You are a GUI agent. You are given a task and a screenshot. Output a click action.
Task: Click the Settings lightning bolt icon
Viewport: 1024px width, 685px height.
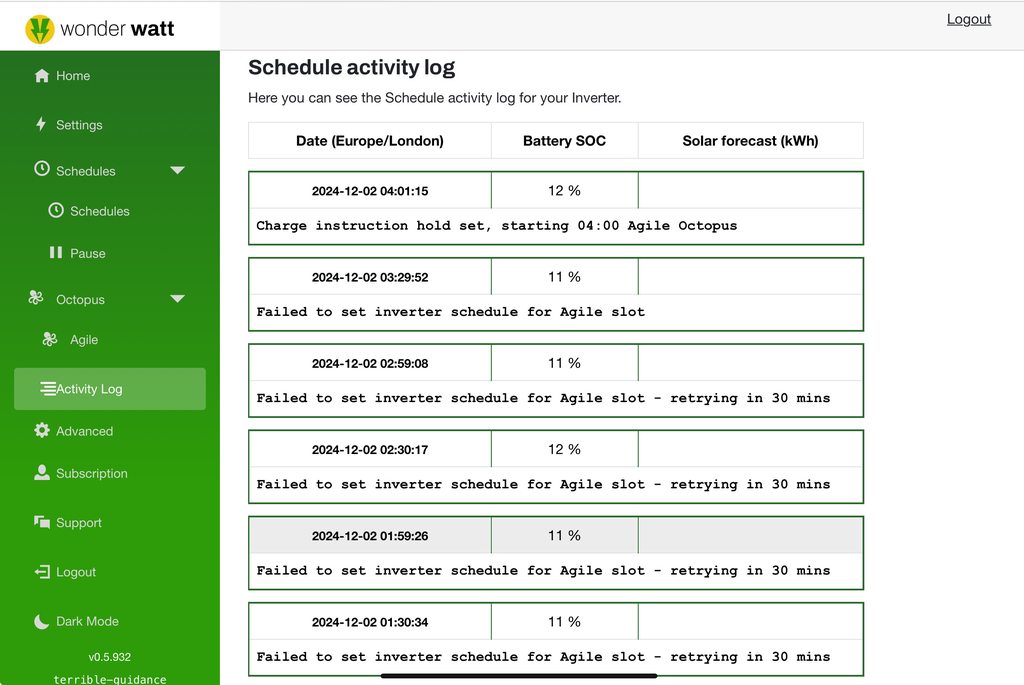[41, 124]
